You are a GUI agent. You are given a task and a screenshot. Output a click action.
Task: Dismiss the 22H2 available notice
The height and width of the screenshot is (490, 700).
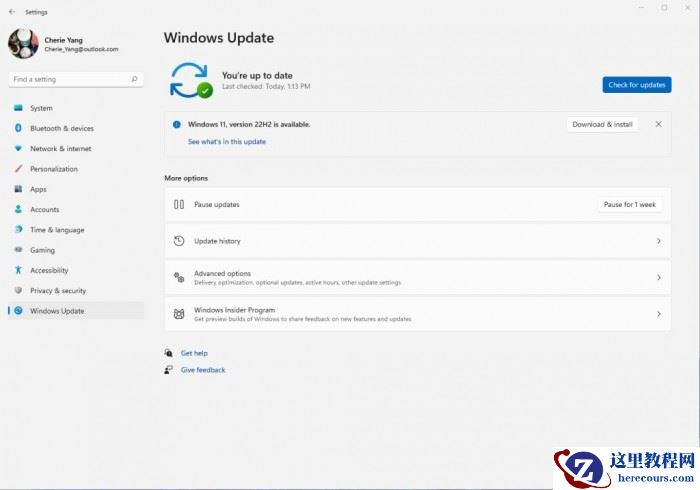tap(658, 124)
